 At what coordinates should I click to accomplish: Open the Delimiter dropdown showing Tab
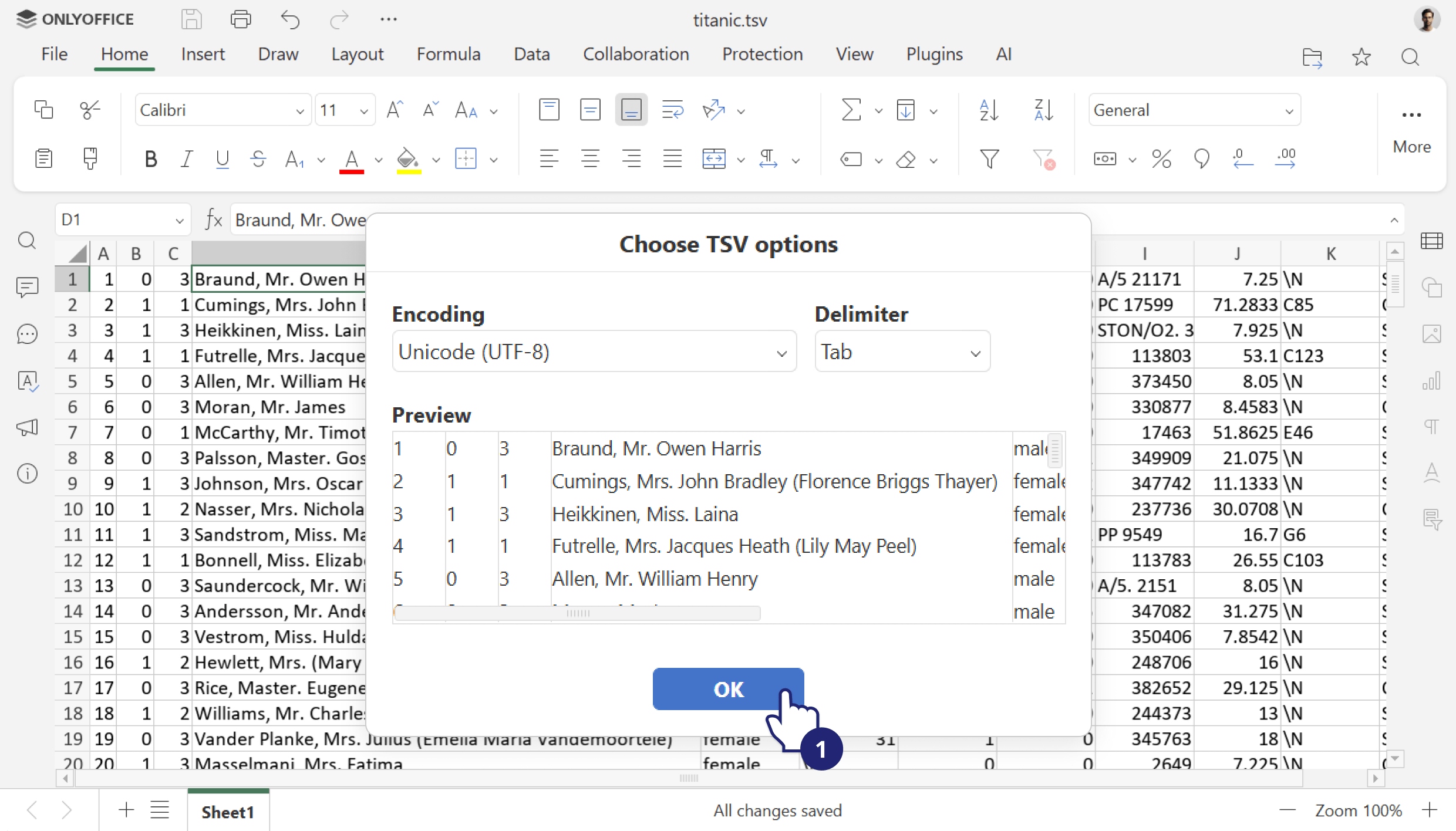[902, 351]
